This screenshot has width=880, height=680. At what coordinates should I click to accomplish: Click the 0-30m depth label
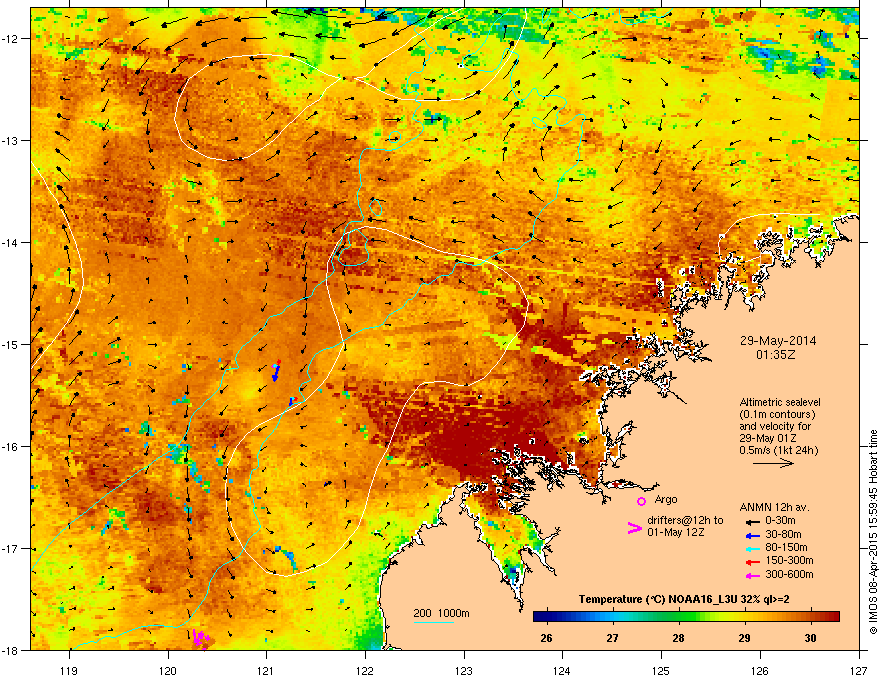pos(780,521)
